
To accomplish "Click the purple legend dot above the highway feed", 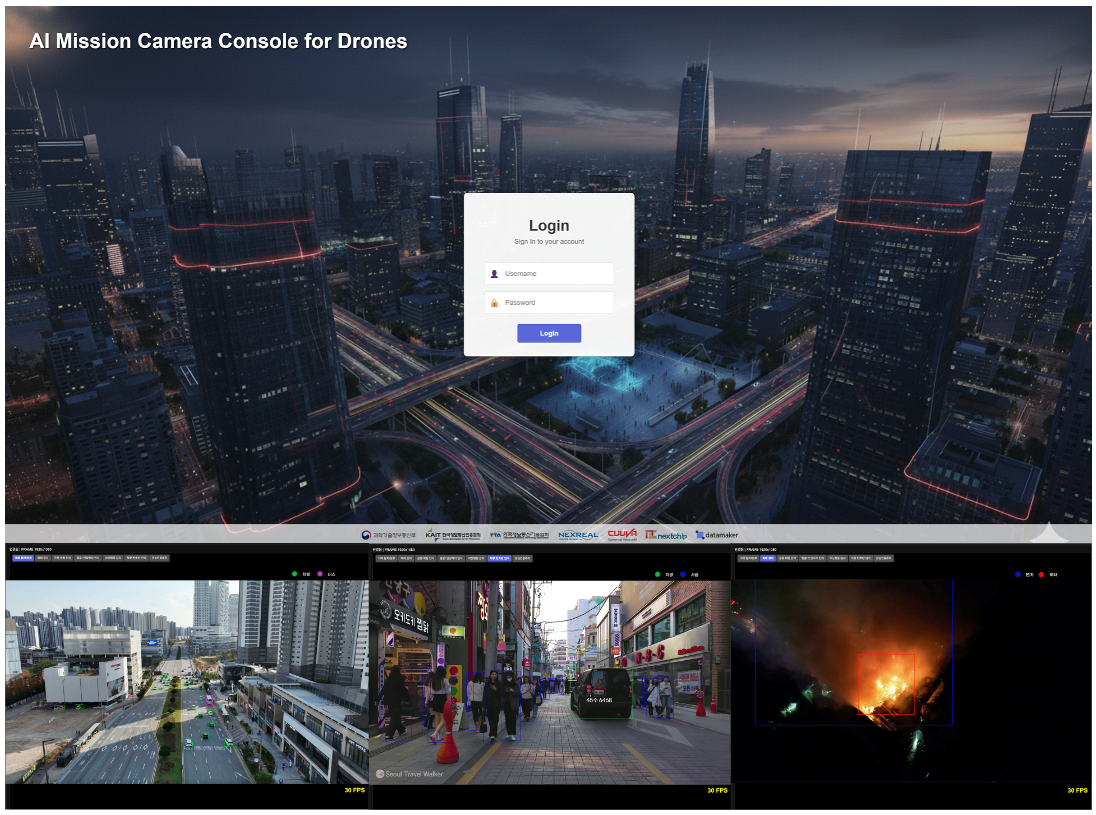I will [x=320, y=574].
